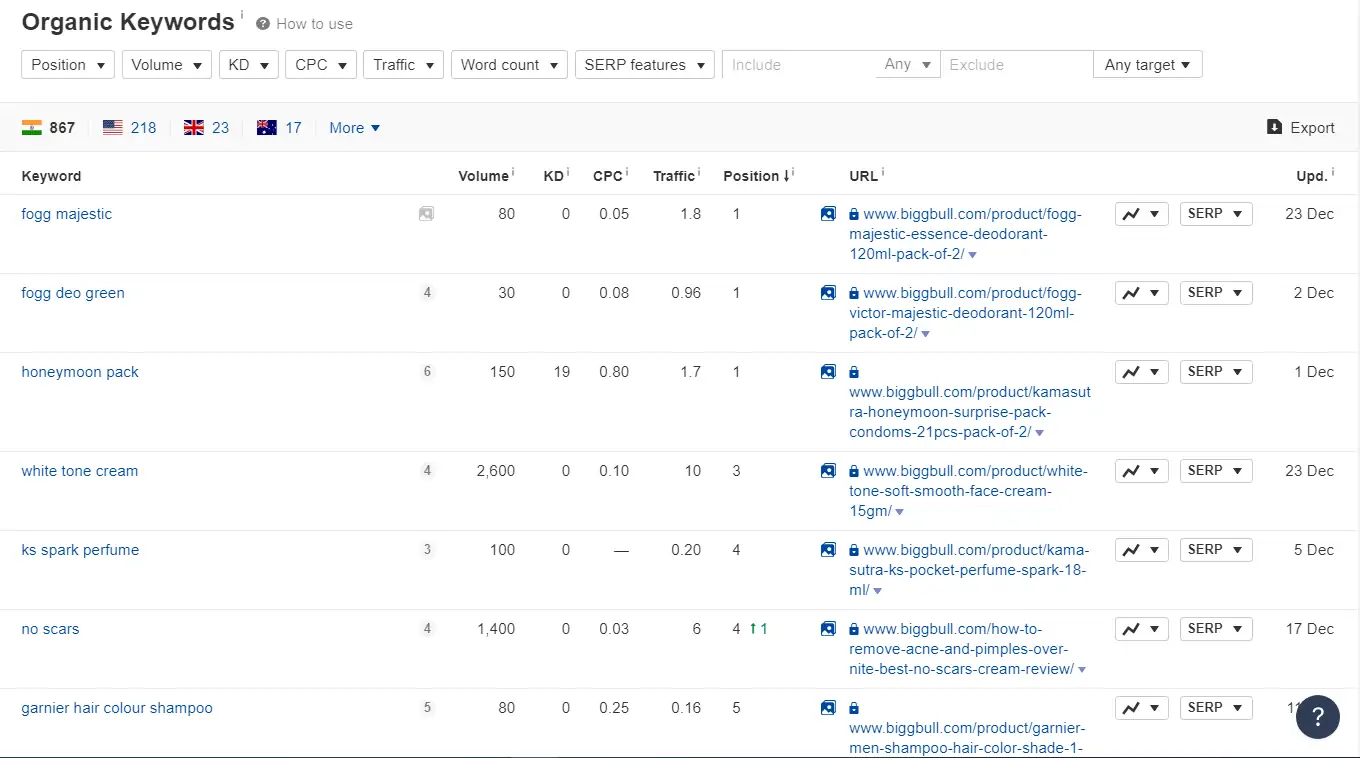The image size is (1360, 758).
Task: Open the white tone cream keyword link
Action: coord(80,471)
